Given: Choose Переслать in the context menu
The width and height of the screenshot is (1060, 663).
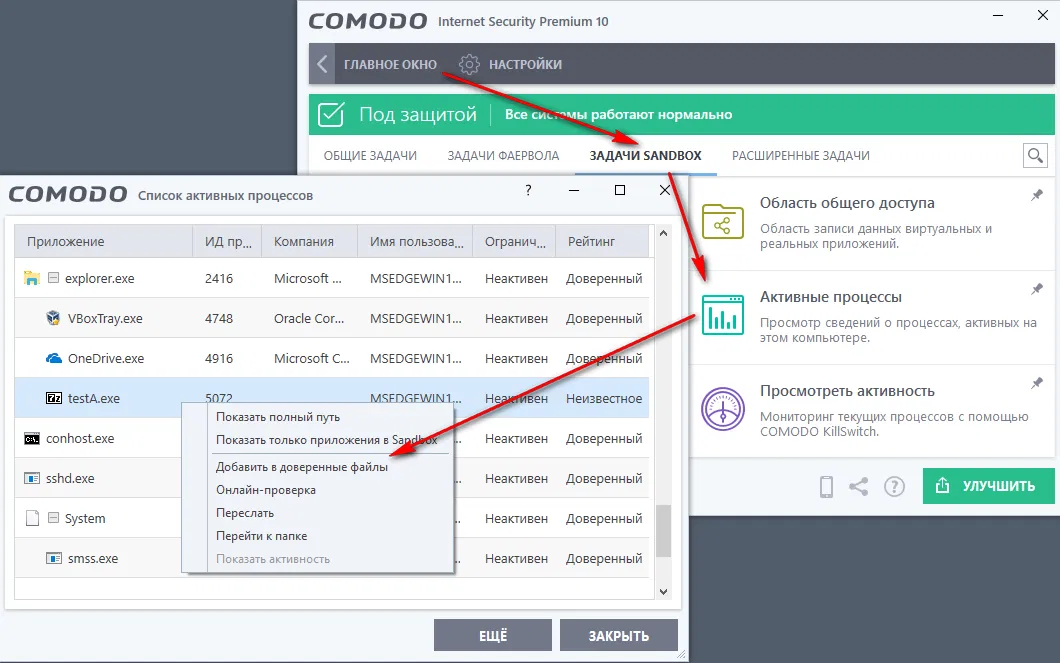Looking at the screenshot, I should [x=245, y=513].
